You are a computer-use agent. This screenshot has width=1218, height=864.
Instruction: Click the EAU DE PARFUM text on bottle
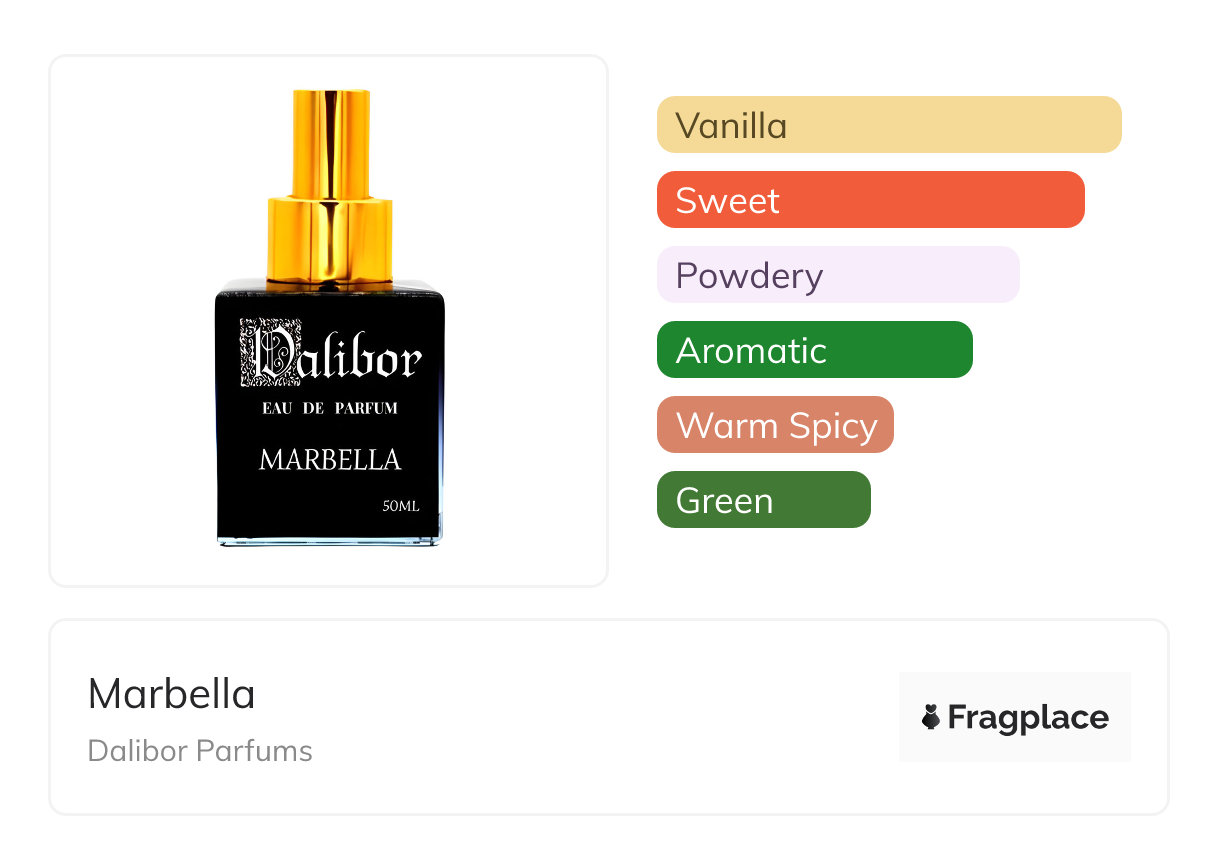click(330, 408)
